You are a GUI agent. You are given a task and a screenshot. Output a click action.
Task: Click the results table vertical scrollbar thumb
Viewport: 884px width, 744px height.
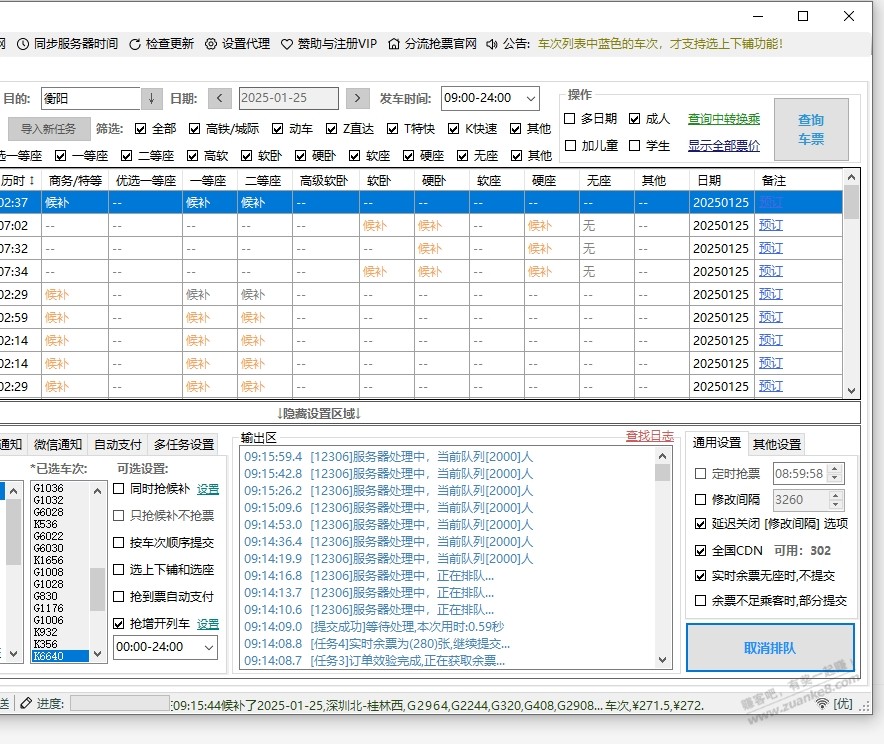coord(851,202)
